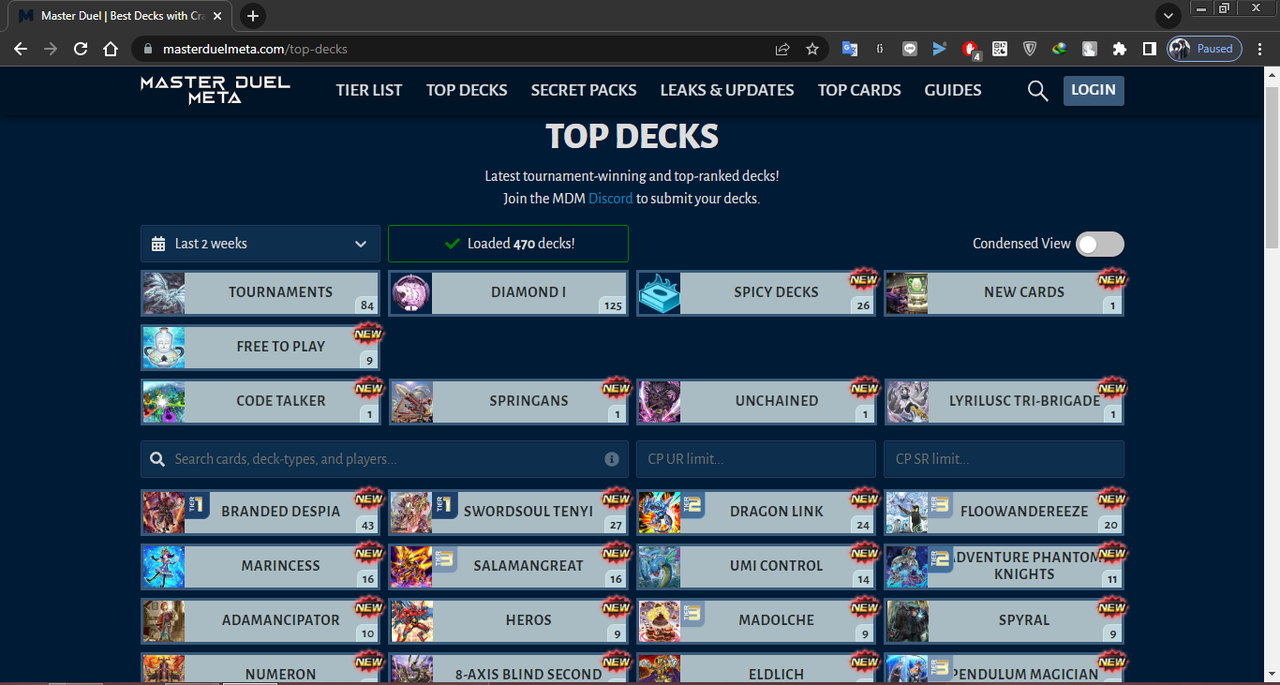Filter by Tournaments decks
1280x685 pixels.
pyautogui.click(x=260, y=293)
